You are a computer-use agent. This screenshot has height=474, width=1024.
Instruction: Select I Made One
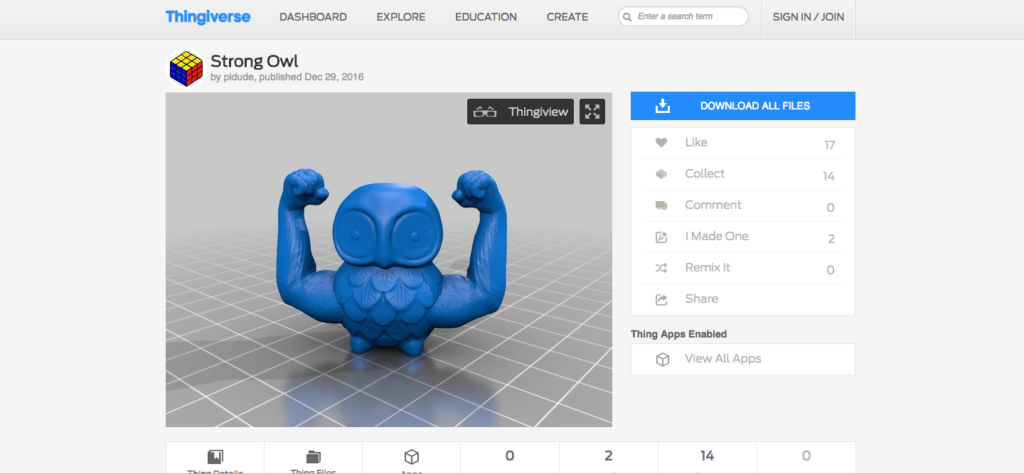pyautogui.click(x=743, y=237)
